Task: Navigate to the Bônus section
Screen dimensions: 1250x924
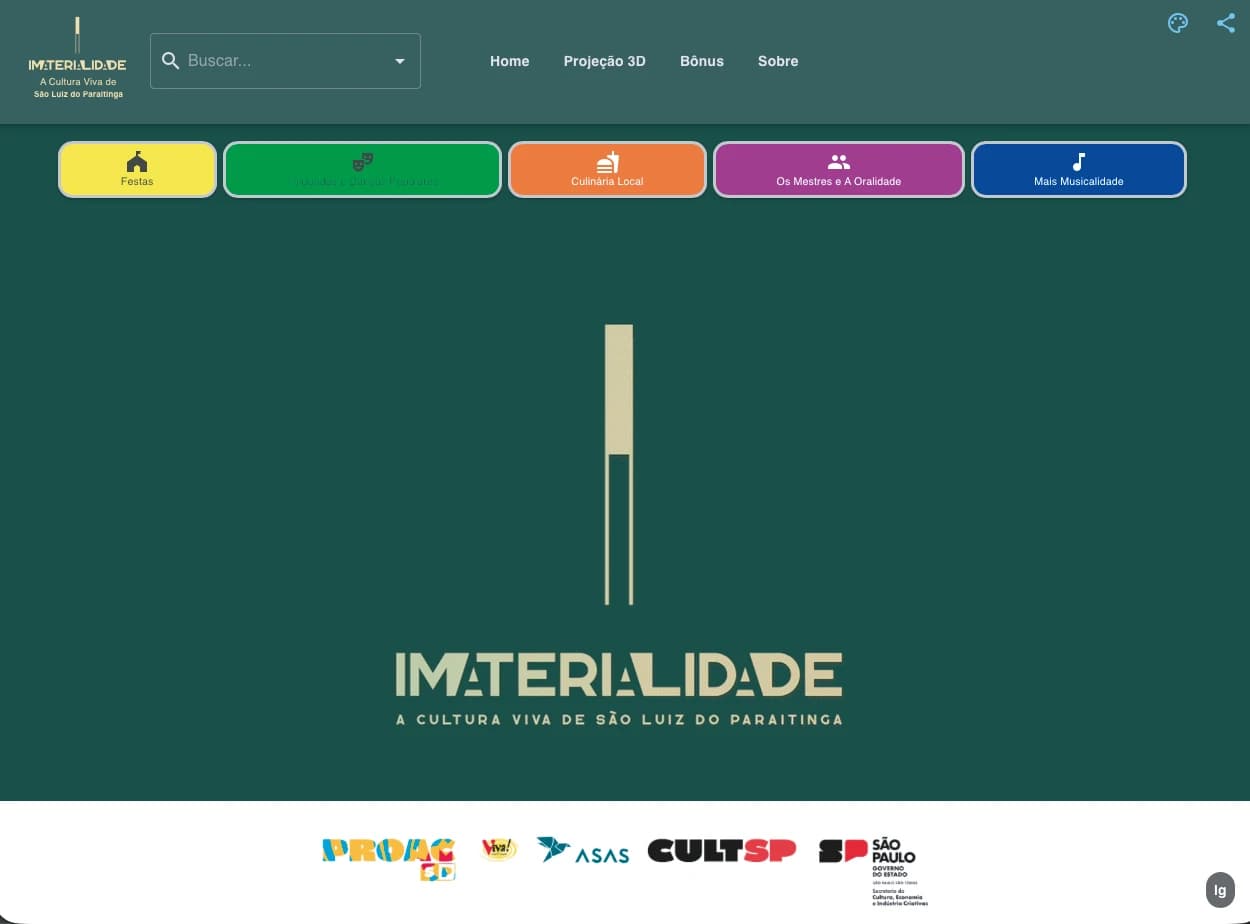Action: tap(701, 61)
